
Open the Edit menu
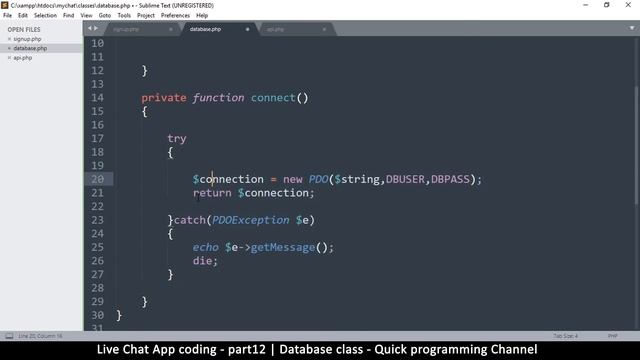tap(22, 16)
